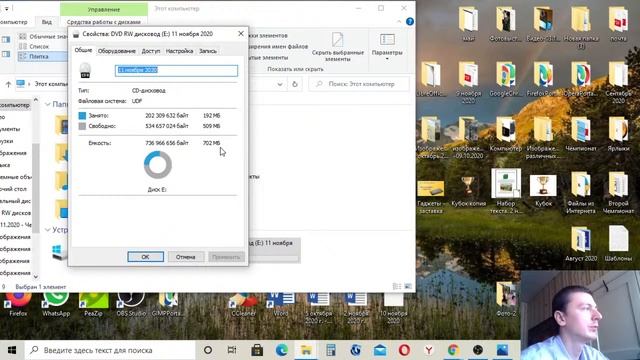Click the navigation pane scroll-down arrow
Image resolution: width=640 pixels, height=360 pixels.
point(36,276)
